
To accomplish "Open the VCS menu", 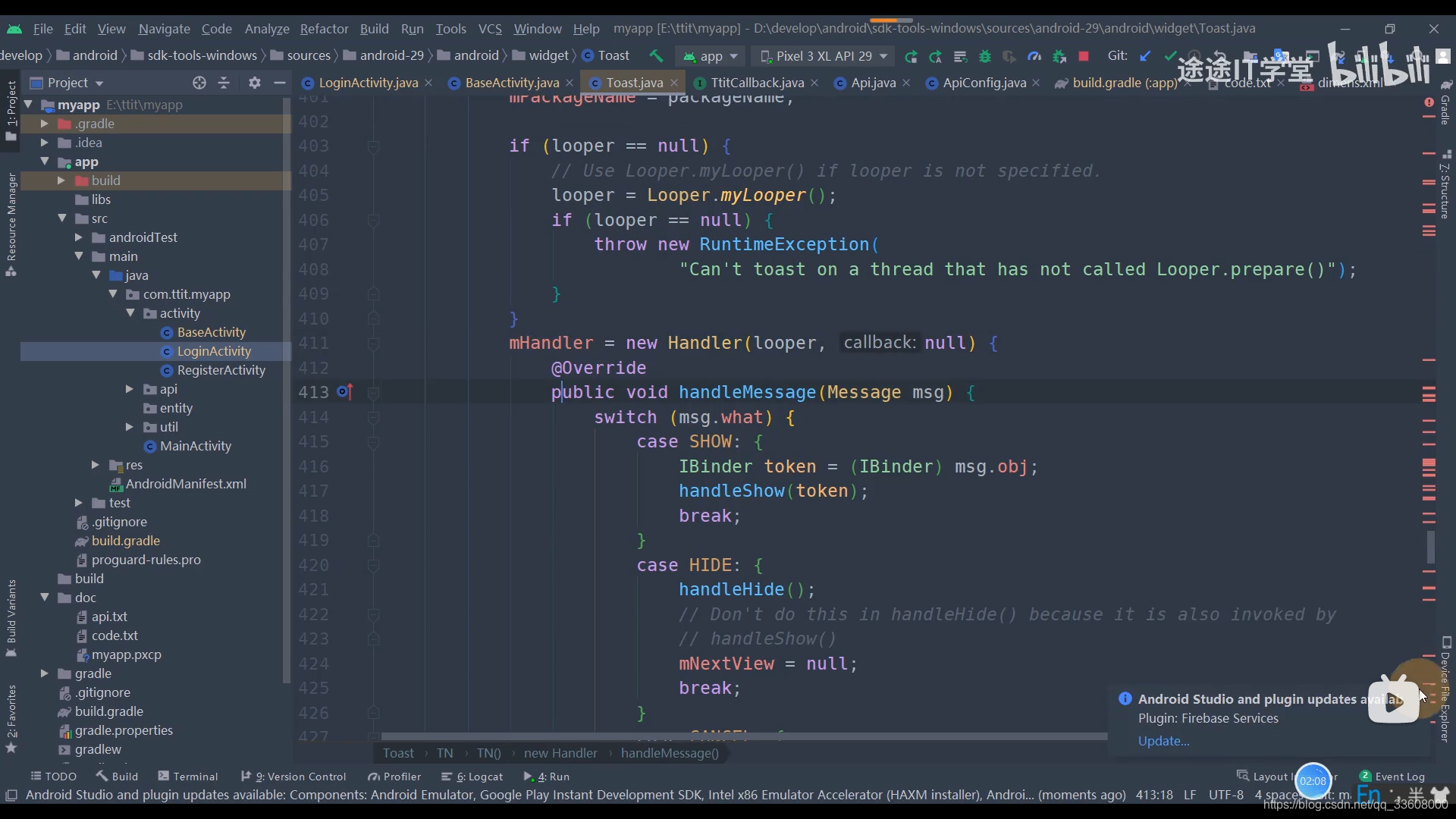I will [490, 29].
